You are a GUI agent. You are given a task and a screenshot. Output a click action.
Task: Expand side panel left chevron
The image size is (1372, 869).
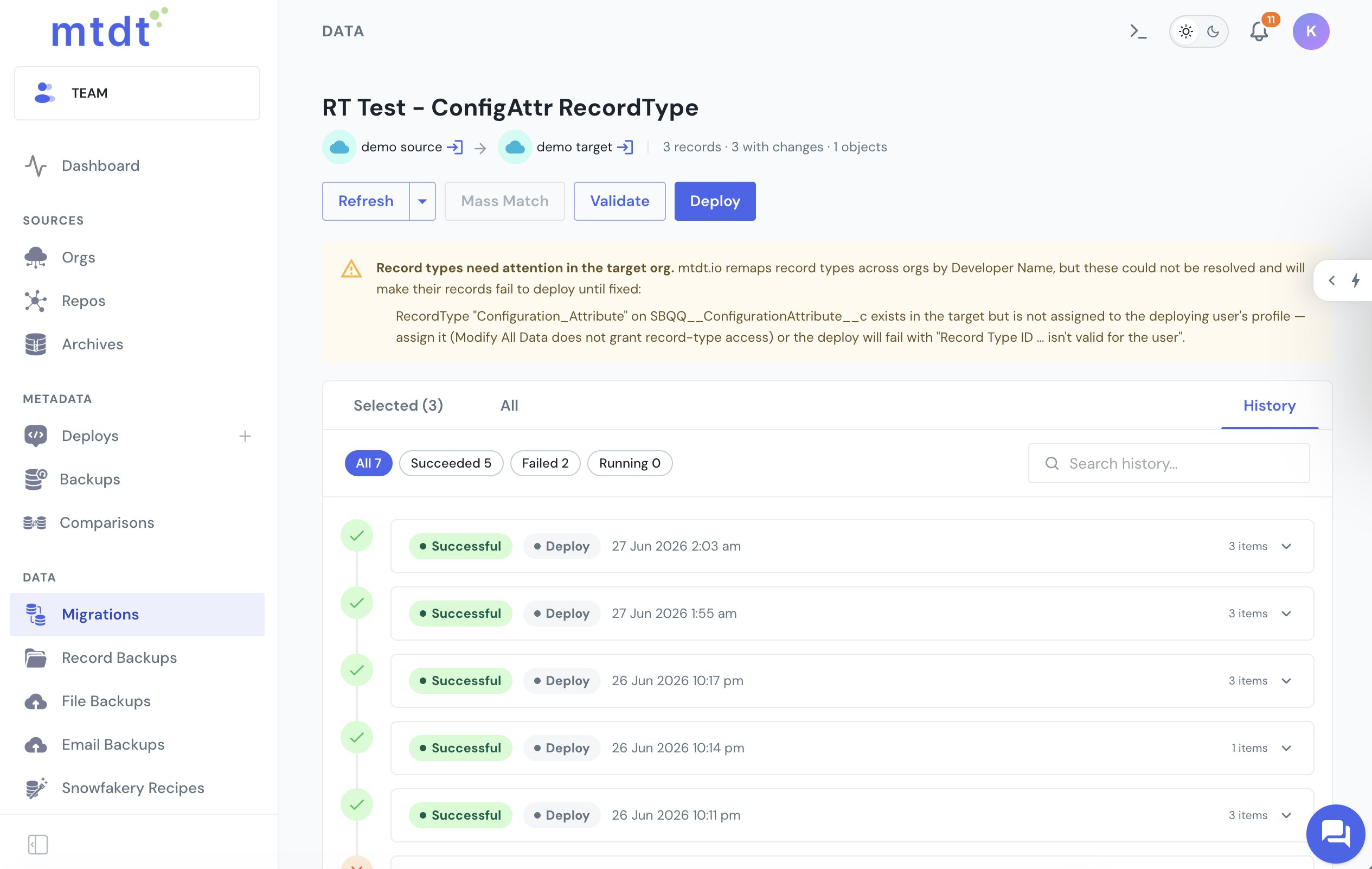coord(1331,280)
